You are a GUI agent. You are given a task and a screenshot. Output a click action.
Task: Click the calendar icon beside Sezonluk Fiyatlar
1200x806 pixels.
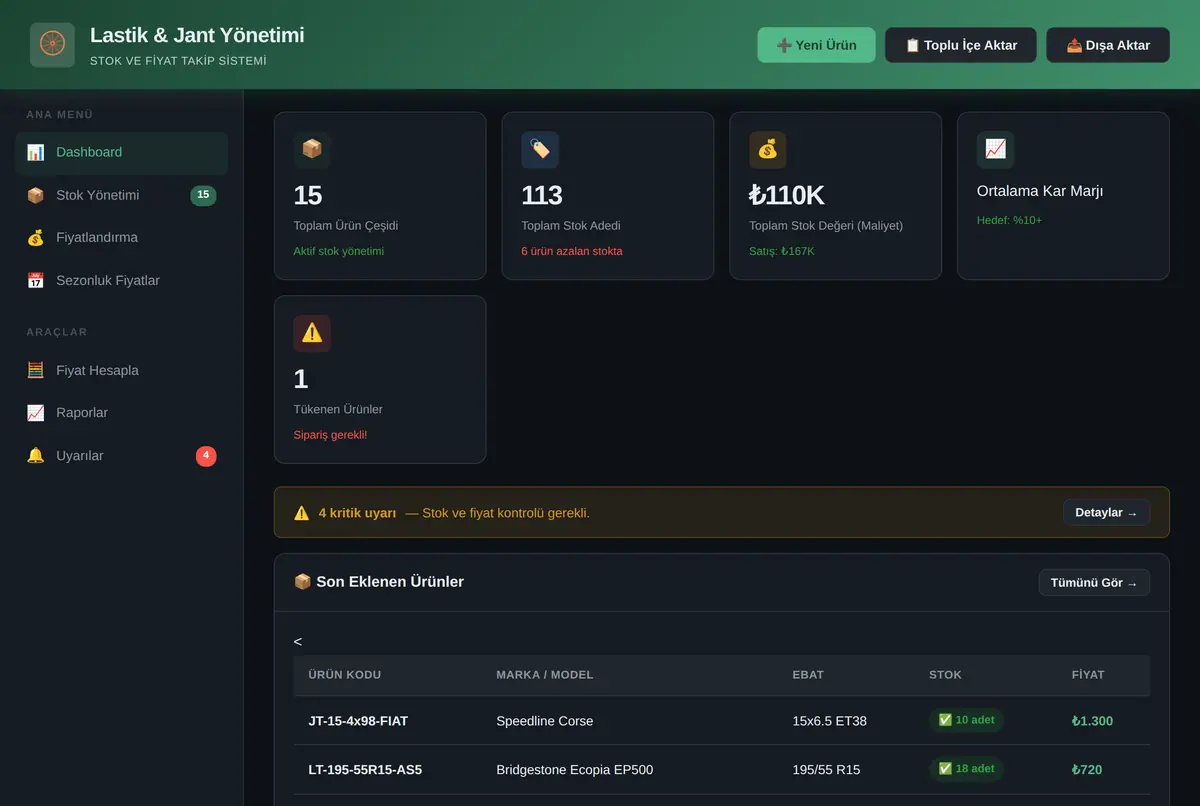[36, 281]
